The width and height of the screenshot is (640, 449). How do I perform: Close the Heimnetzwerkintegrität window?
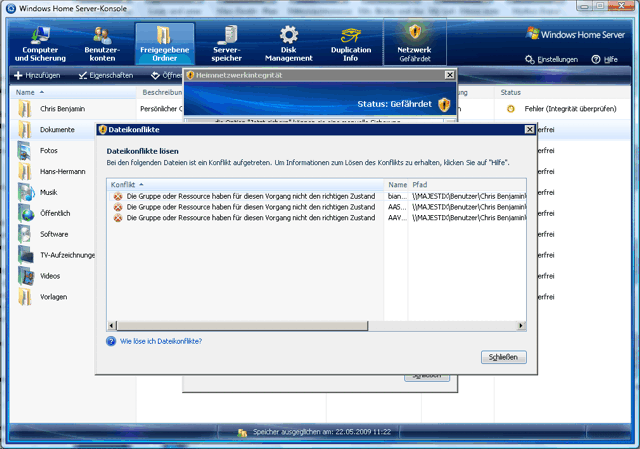pos(449,75)
